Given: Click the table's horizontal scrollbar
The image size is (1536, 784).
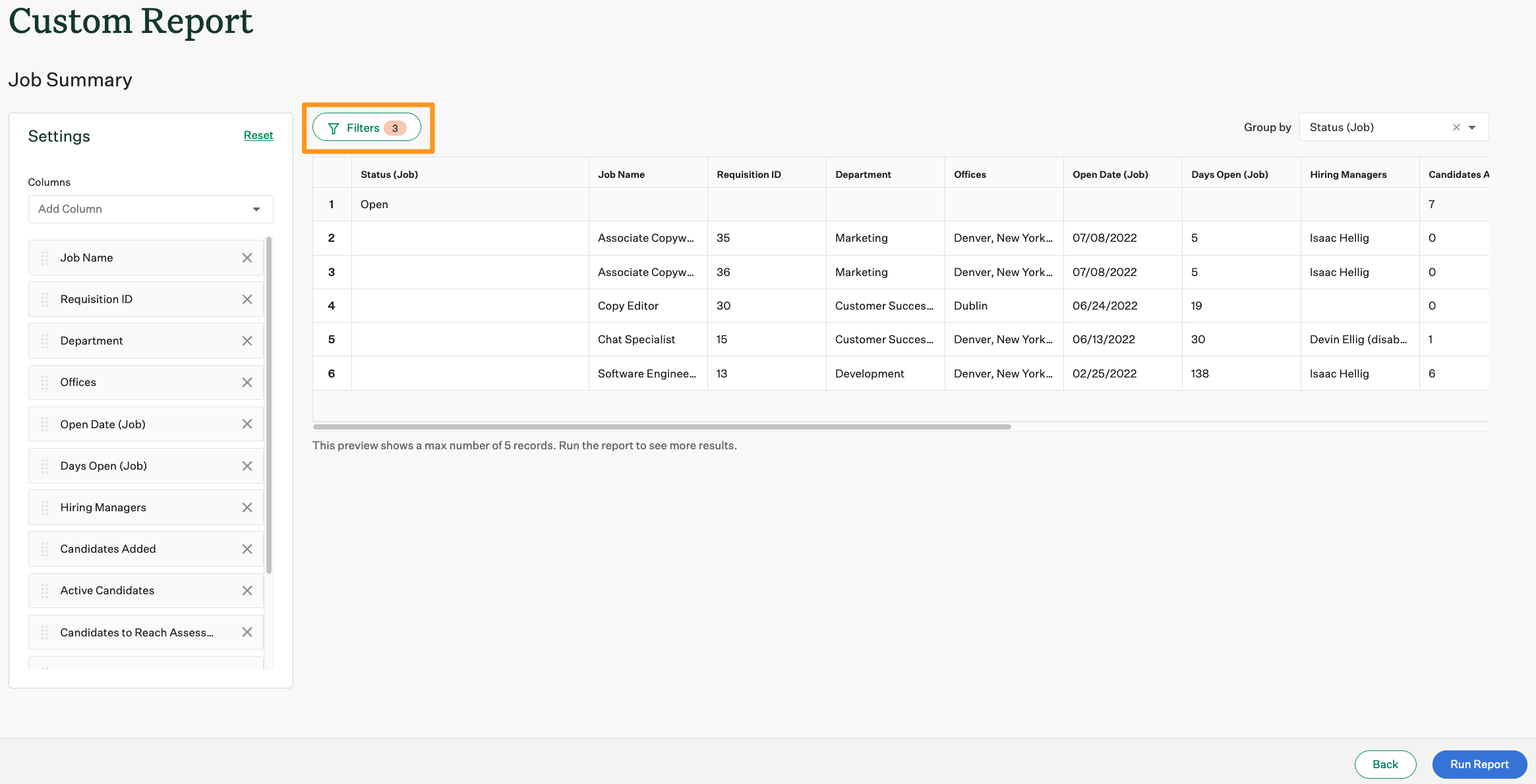Looking at the screenshot, I should coord(661,427).
